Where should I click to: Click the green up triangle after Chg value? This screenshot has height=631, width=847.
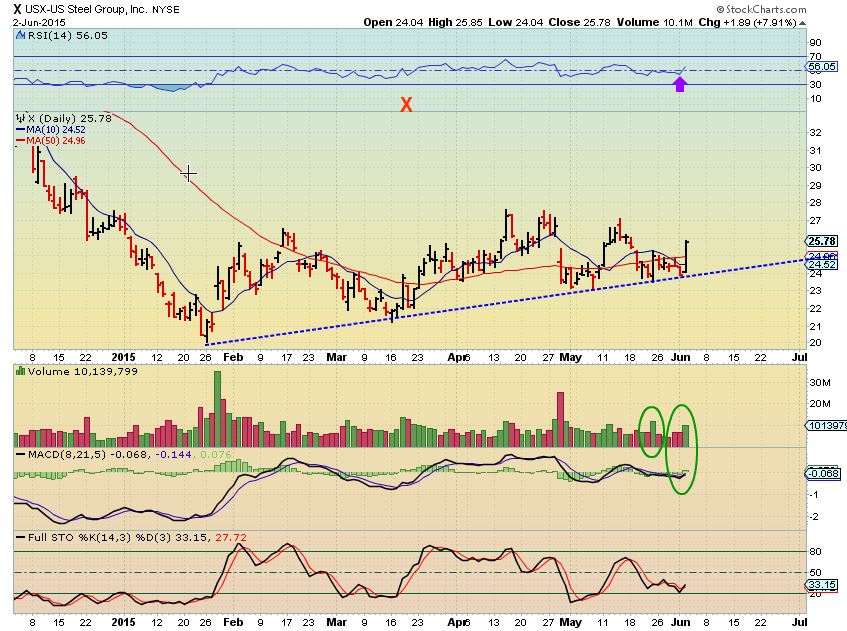coord(802,23)
